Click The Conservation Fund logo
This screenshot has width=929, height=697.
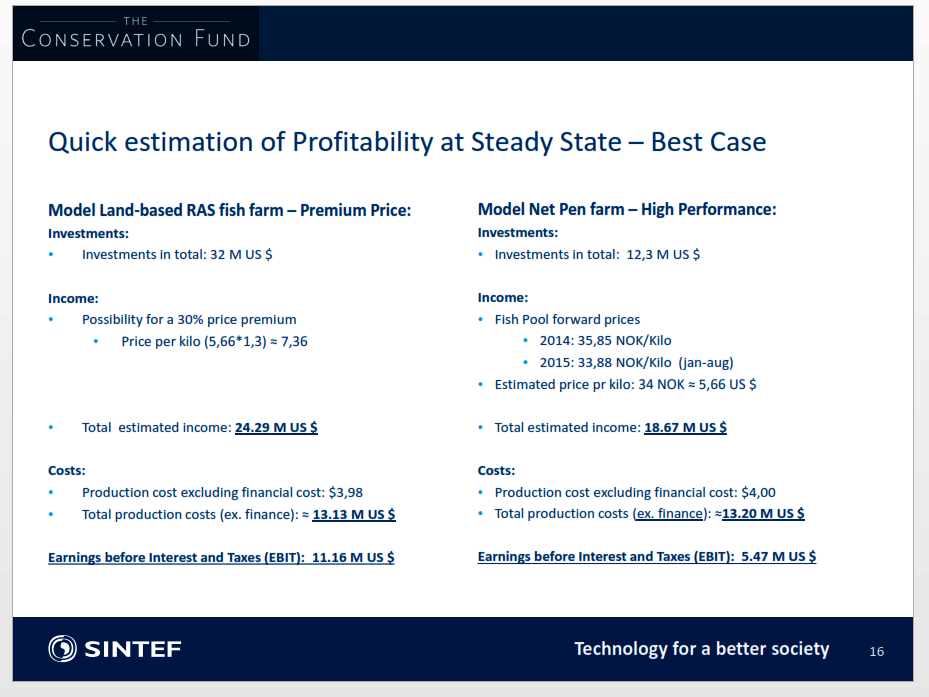coord(136,33)
